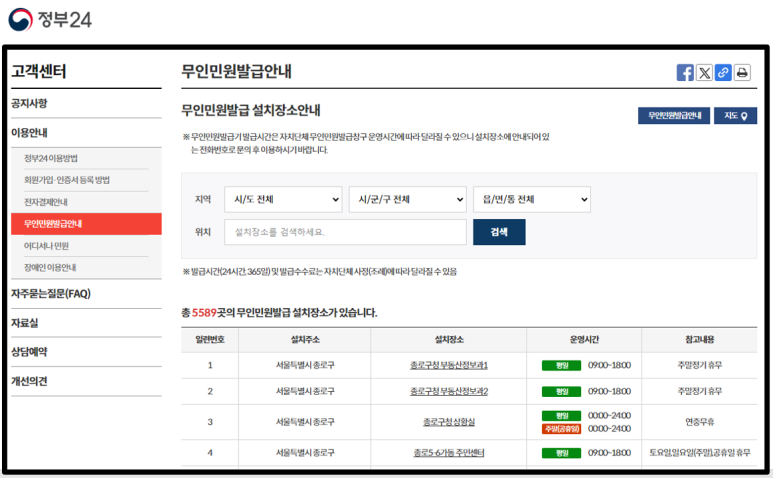Open 전자결제안내 submenu item
773x478 pixels.
tap(46, 202)
